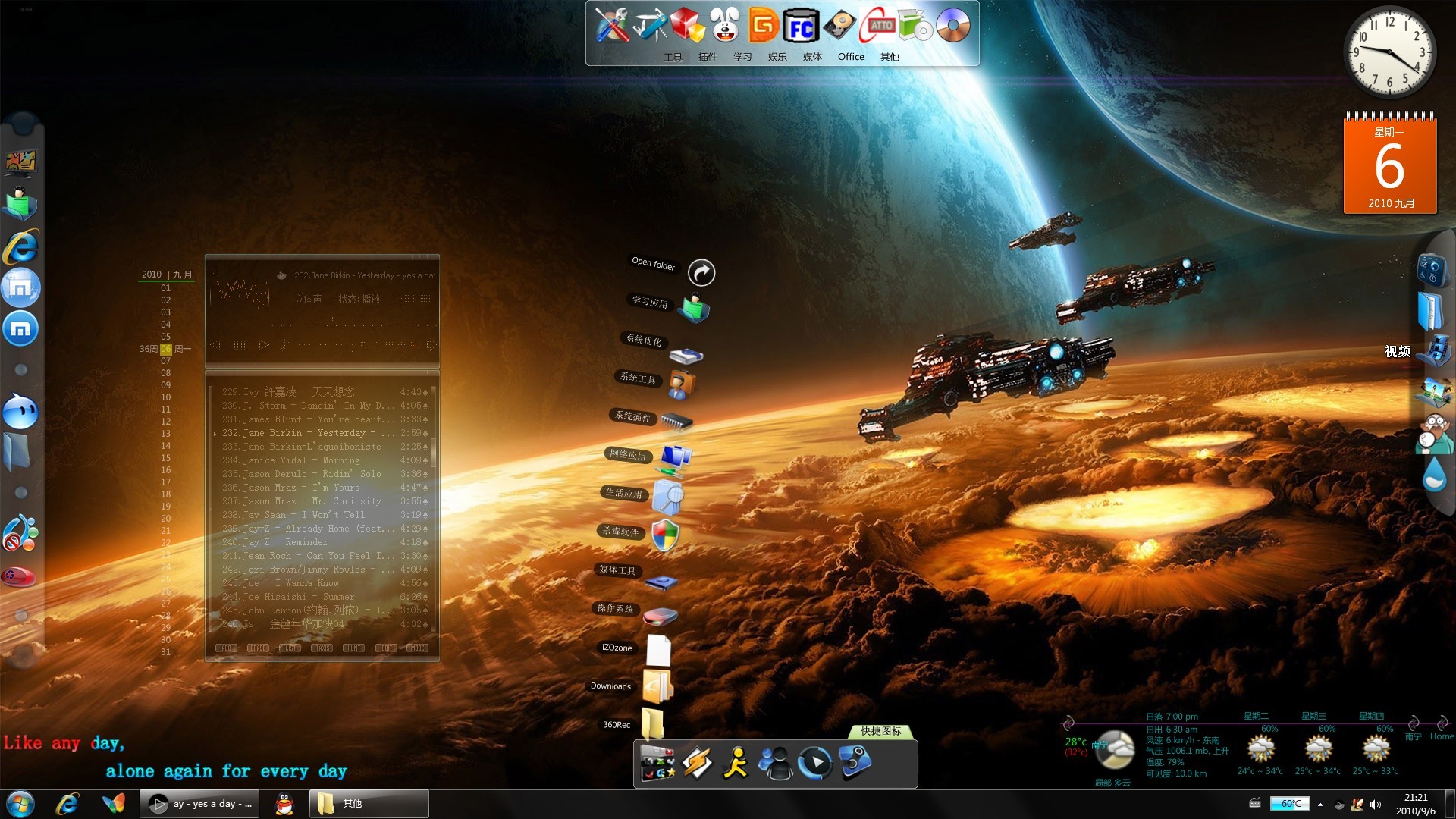Click the MODE button in playlist
This screenshot has width=1456, height=819.
click(418, 648)
